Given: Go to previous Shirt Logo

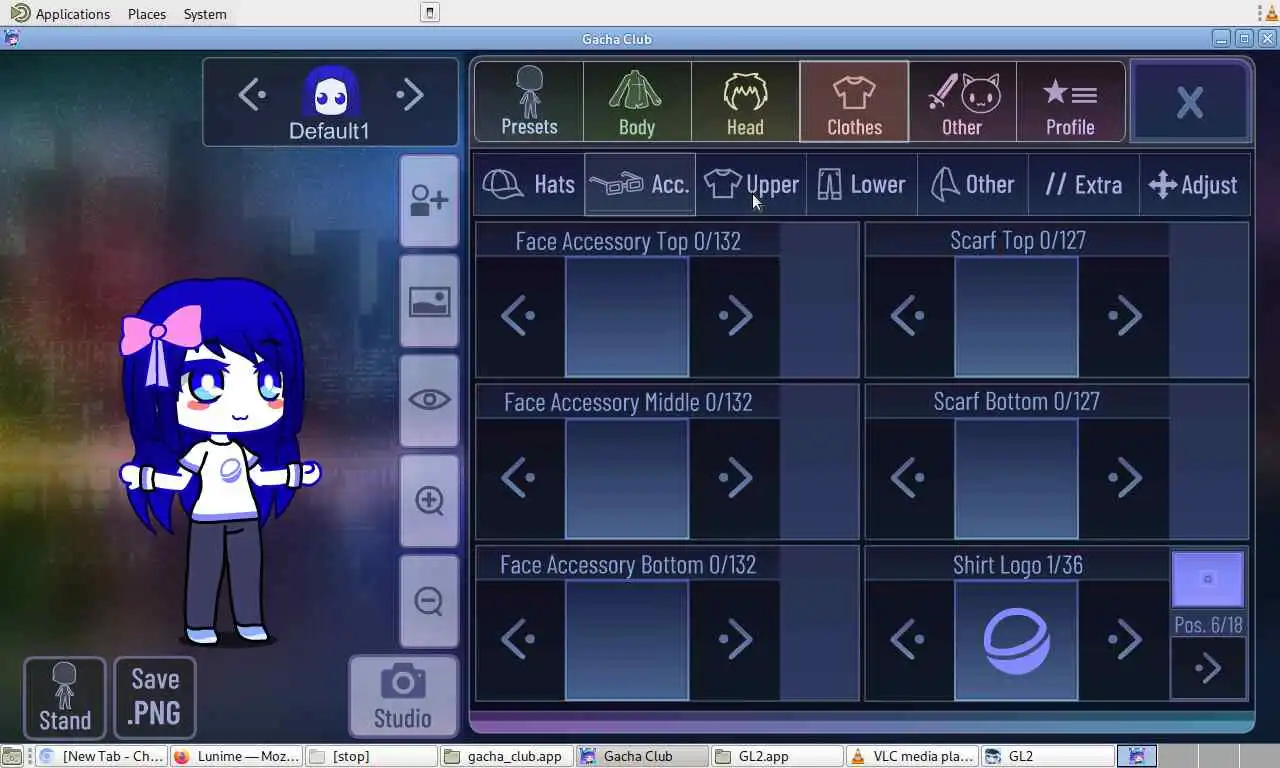Looking at the screenshot, I should click(909, 640).
